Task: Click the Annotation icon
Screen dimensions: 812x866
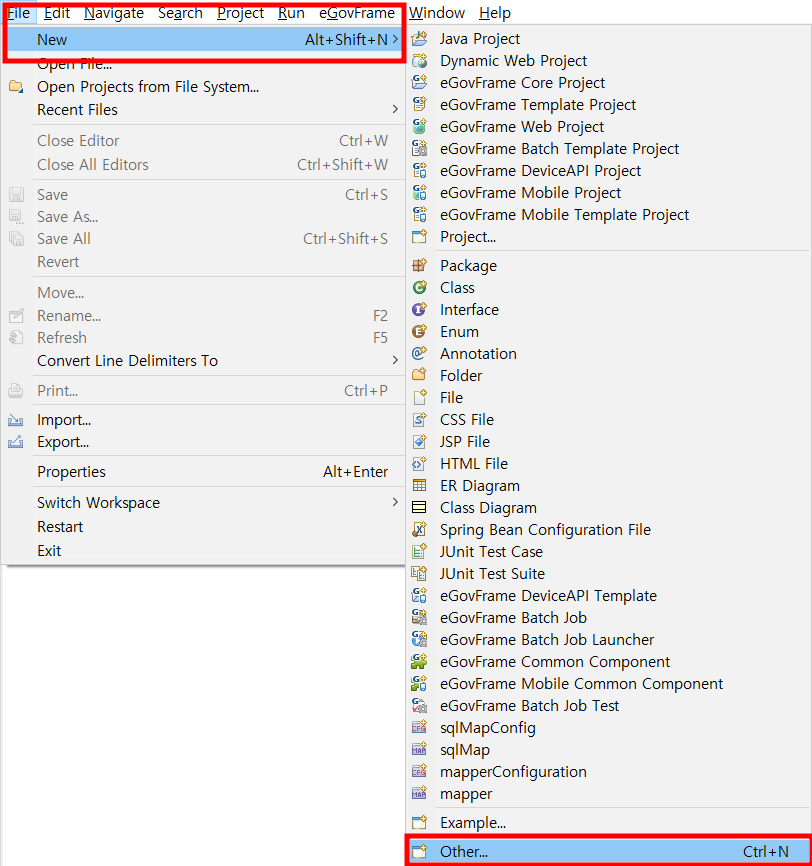Action: pyautogui.click(x=420, y=353)
